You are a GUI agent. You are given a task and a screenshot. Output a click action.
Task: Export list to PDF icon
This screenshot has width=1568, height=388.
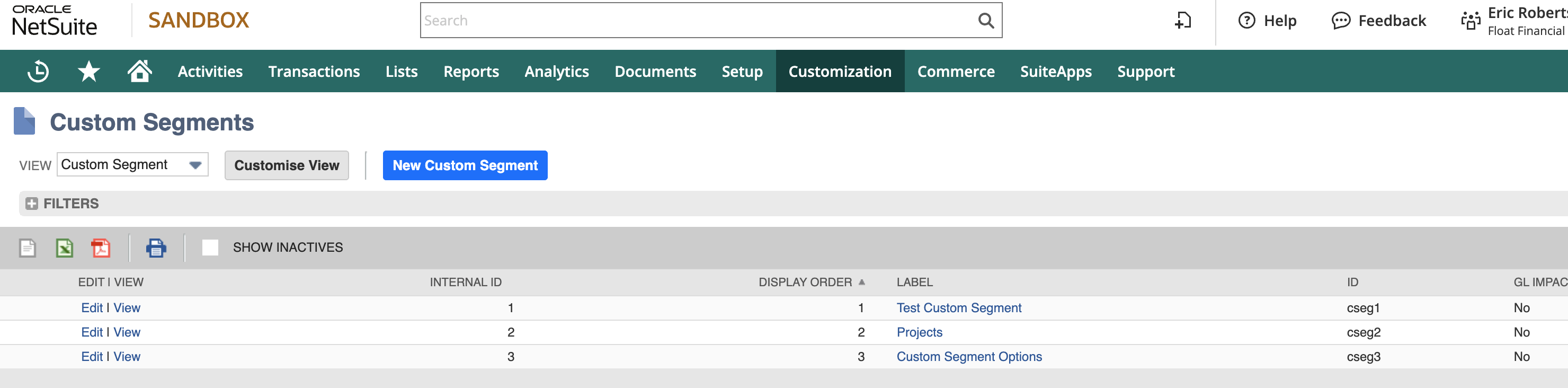[x=101, y=248]
